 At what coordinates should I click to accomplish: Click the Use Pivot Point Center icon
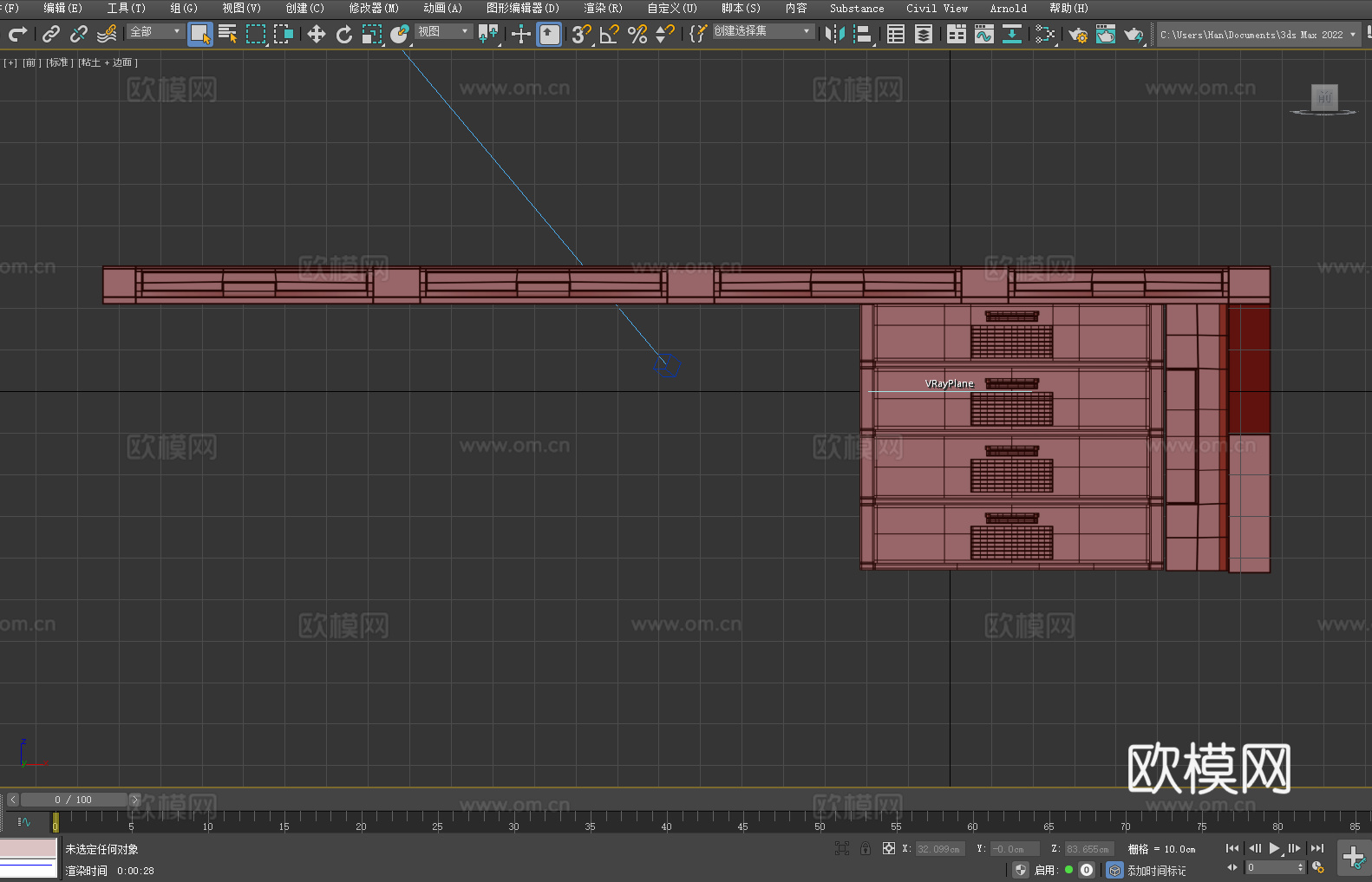[x=488, y=34]
